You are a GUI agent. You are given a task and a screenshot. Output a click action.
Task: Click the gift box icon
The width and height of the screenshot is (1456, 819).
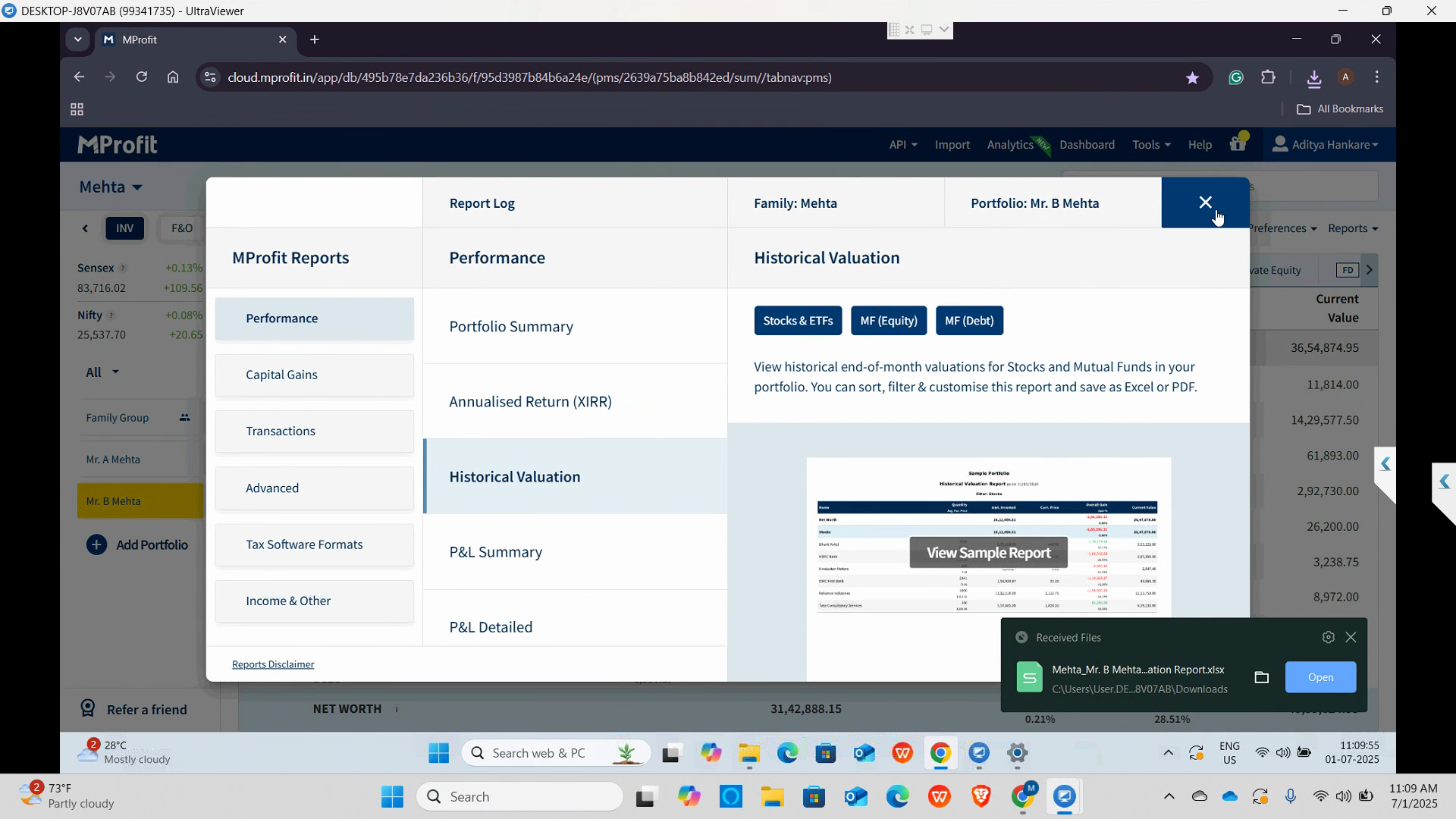(x=1238, y=143)
